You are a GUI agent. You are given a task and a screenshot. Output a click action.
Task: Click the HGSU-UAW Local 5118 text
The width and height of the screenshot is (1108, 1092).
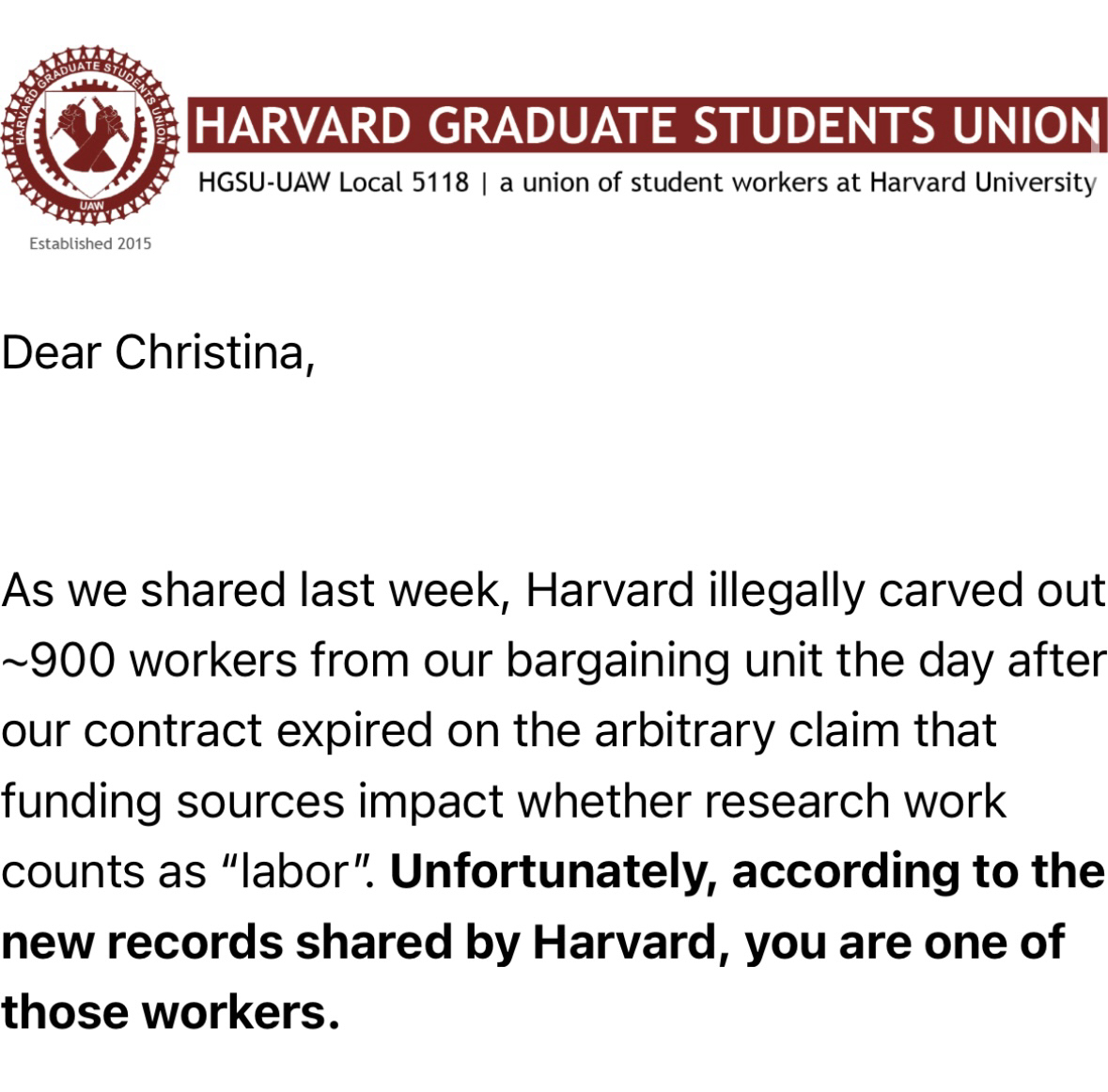click(333, 182)
